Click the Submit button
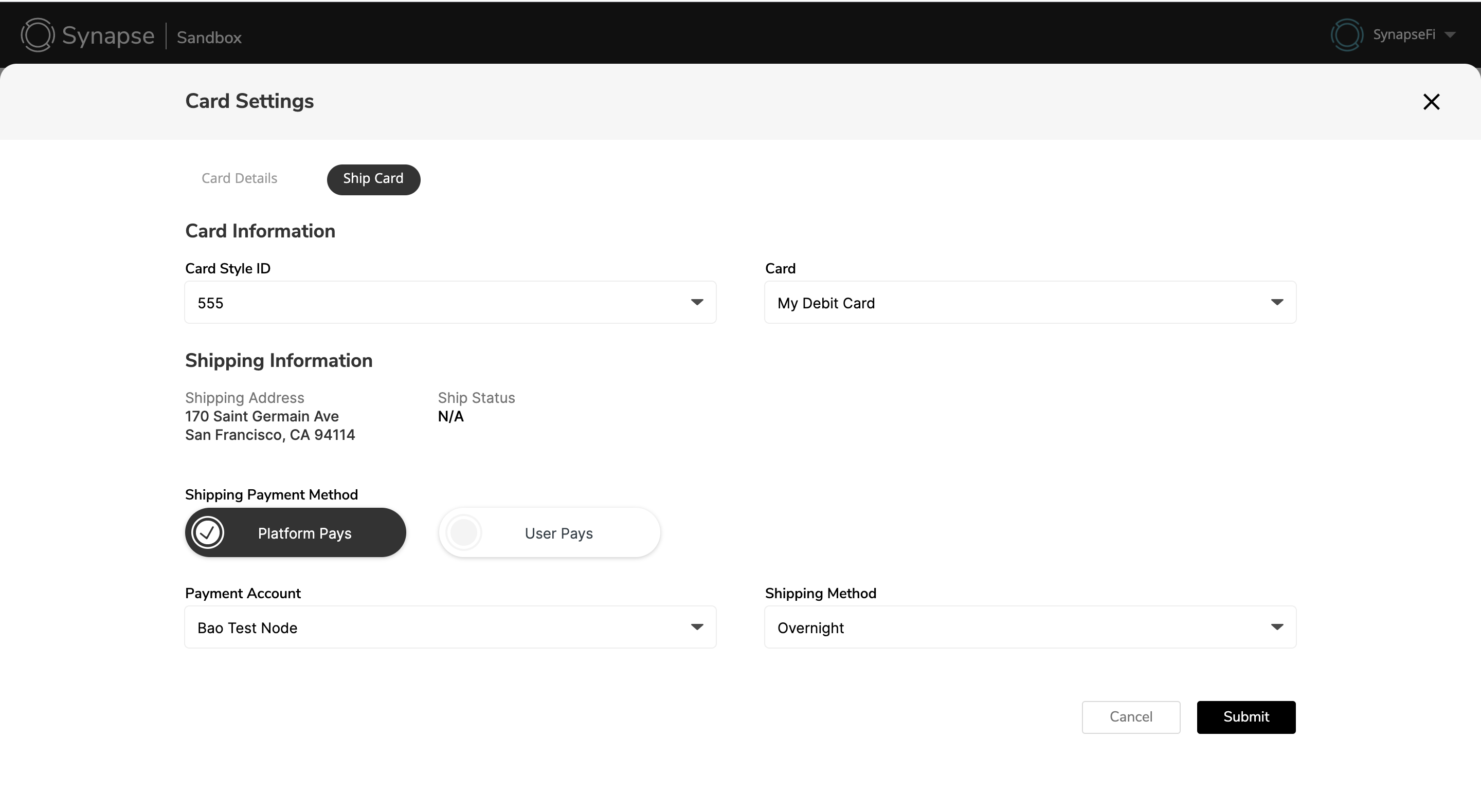Screen dimensions: 1481x812 (1246, 717)
